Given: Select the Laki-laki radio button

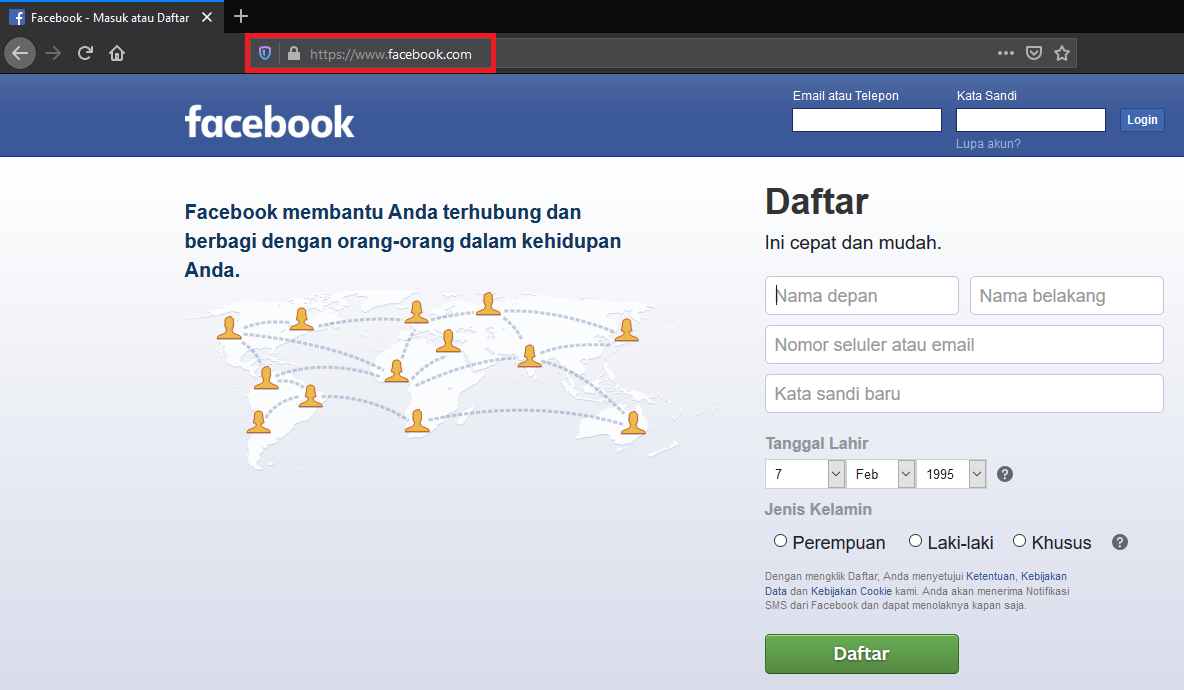Looking at the screenshot, I should 915,541.
